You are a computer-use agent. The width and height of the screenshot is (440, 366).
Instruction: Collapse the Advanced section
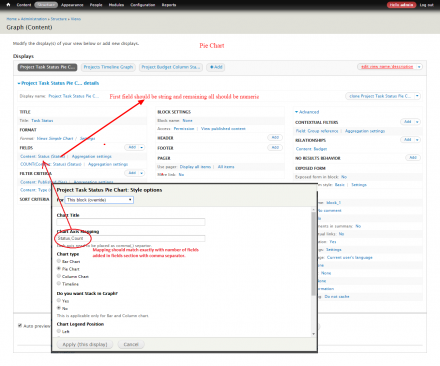pyautogui.click(x=307, y=112)
